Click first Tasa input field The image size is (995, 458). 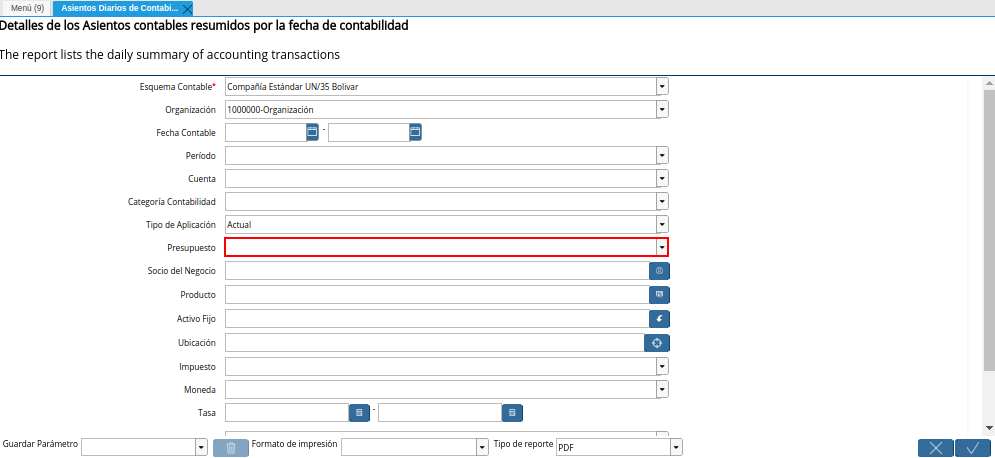(x=287, y=412)
